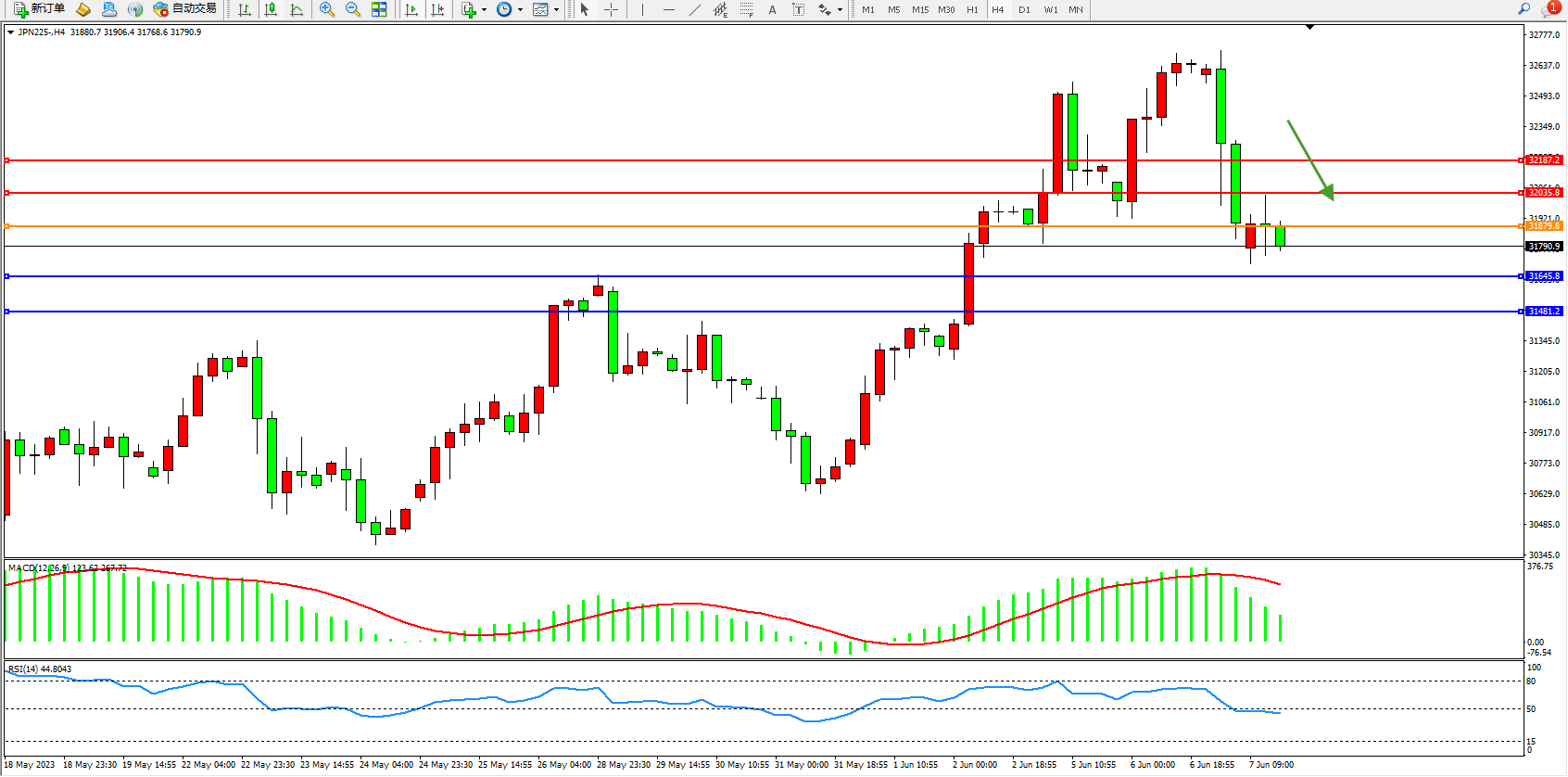Switch to the D1 timeframe
The height and width of the screenshot is (777, 1568).
pyautogui.click(x=1024, y=9)
